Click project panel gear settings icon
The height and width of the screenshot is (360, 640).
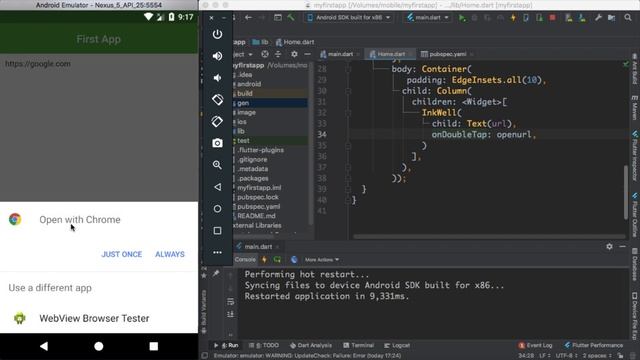[x=294, y=54]
